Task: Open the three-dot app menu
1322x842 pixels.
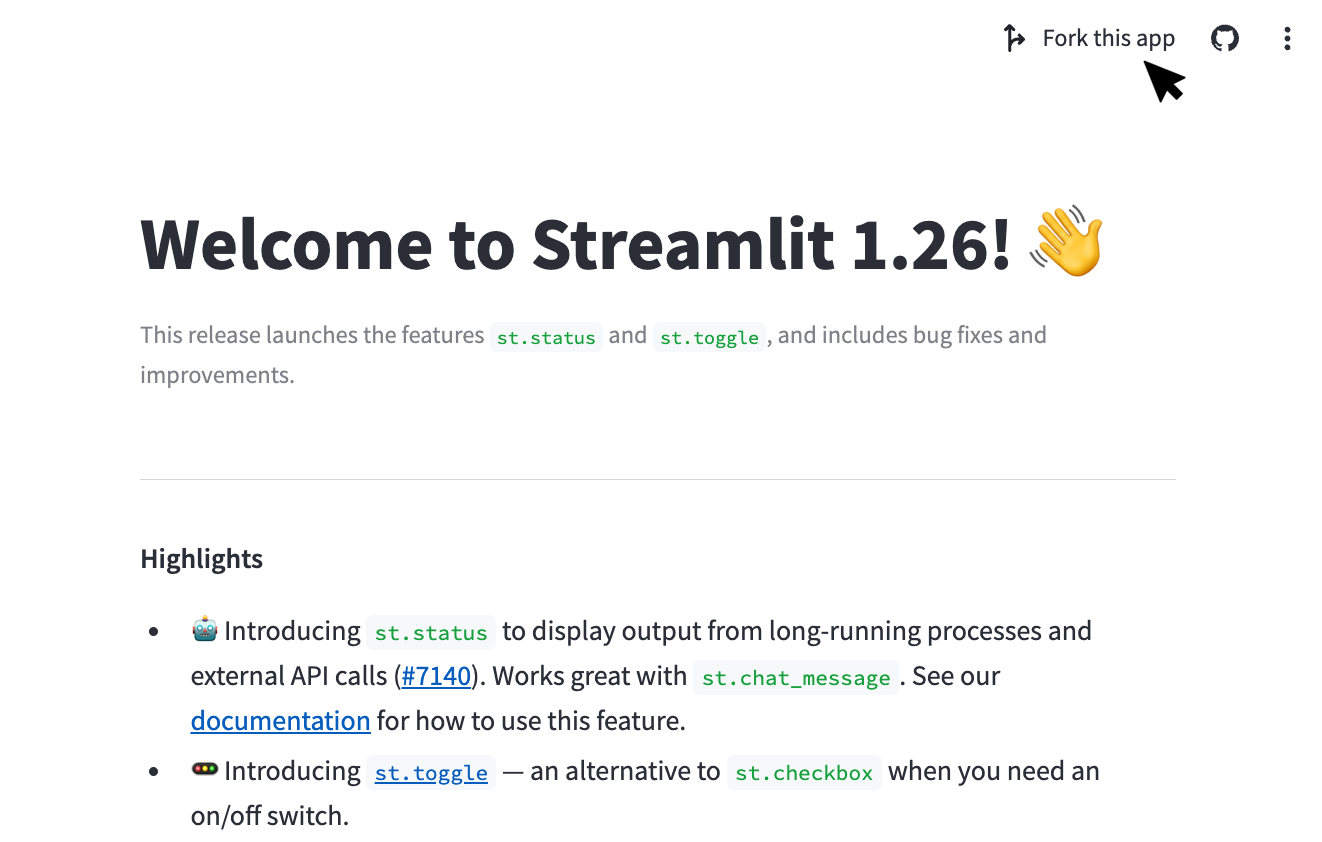Action: (x=1287, y=38)
